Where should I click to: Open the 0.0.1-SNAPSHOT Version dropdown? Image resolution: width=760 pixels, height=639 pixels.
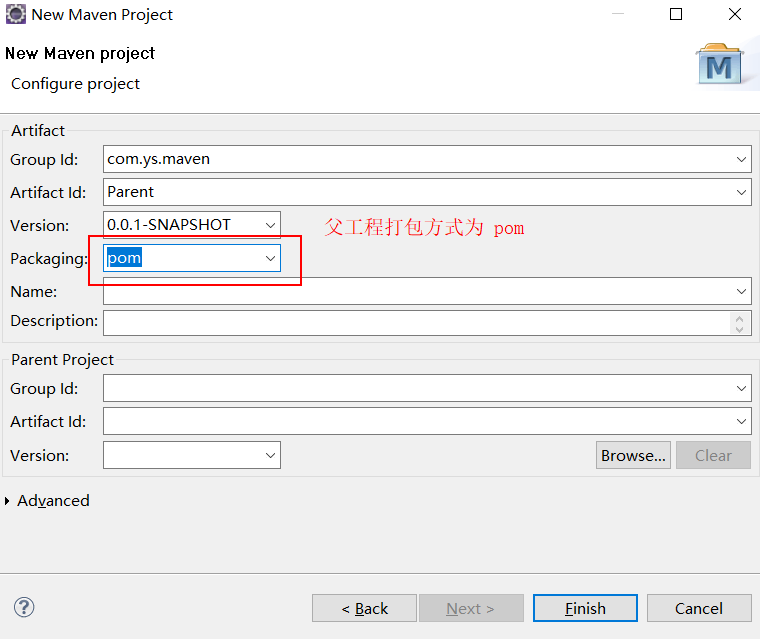coord(270,225)
